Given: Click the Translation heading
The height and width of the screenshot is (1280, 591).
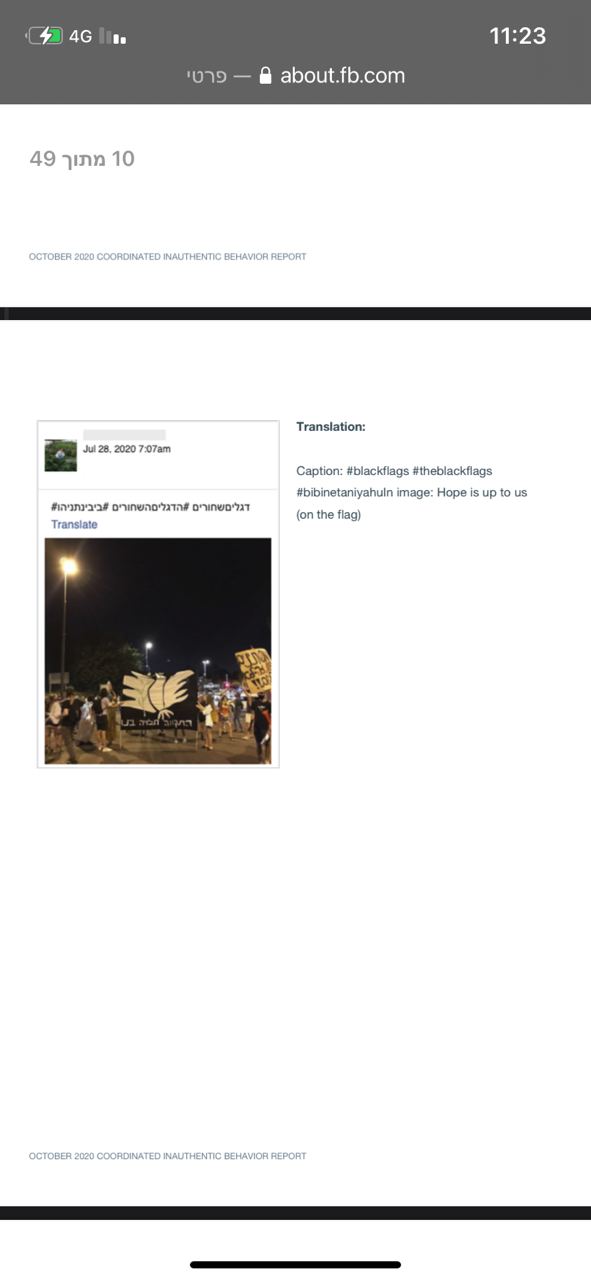Looking at the screenshot, I should pos(331,427).
